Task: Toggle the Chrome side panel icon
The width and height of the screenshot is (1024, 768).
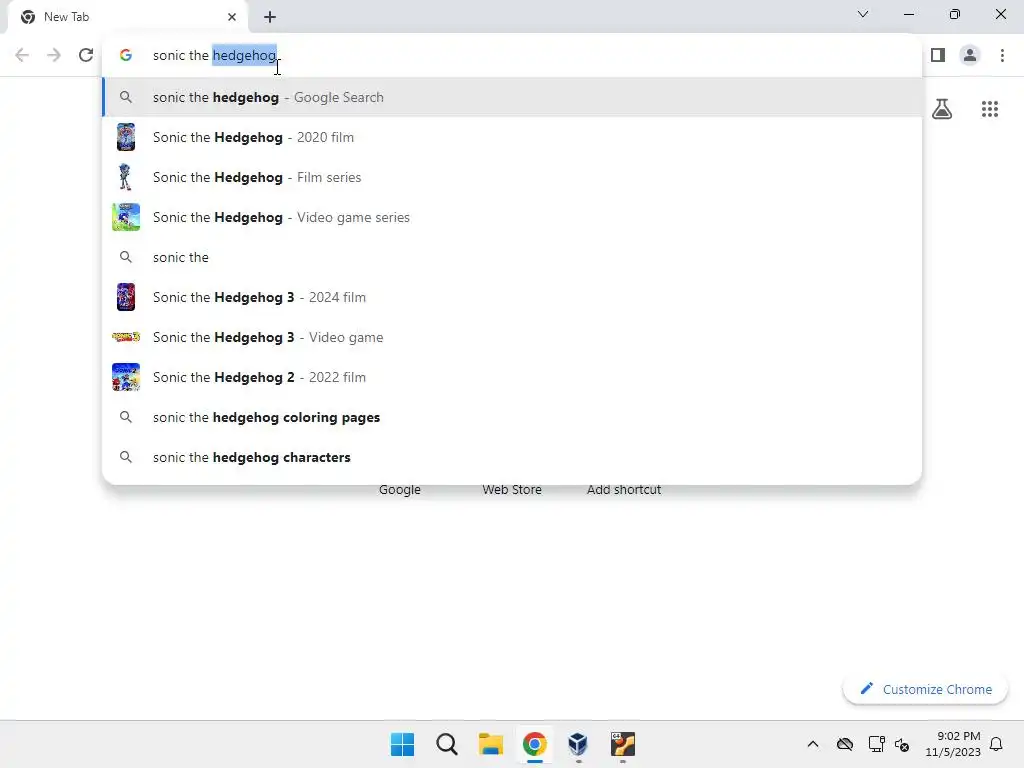Action: 938,55
